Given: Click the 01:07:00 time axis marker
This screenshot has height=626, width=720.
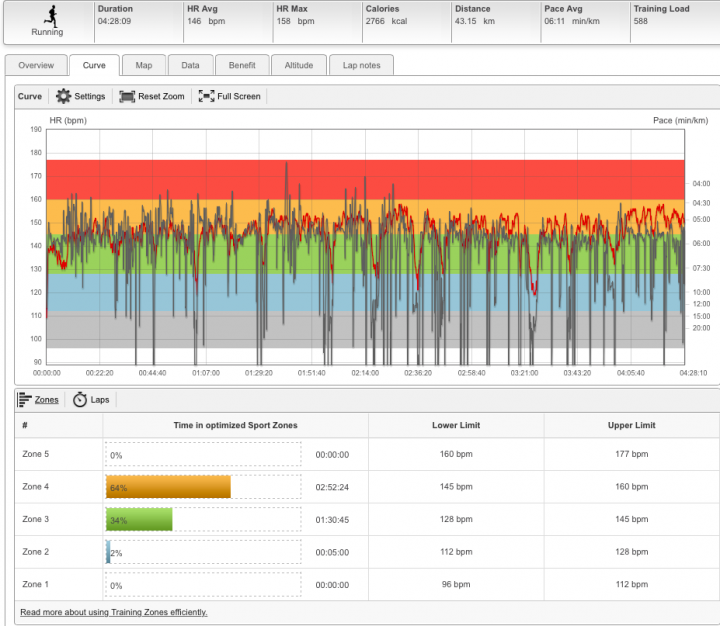Looking at the screenshot, I should [206, 373].
